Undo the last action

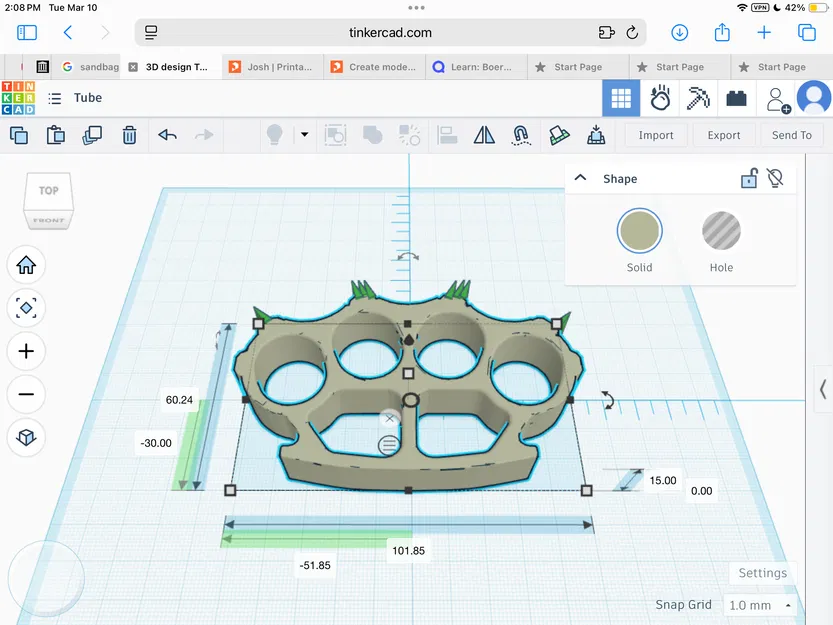[166, 135]
